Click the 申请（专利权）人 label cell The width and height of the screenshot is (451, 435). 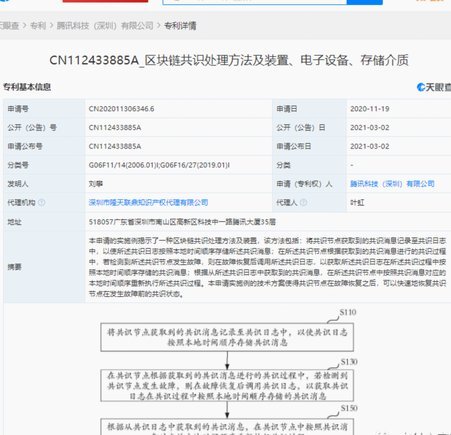[309, 184]
